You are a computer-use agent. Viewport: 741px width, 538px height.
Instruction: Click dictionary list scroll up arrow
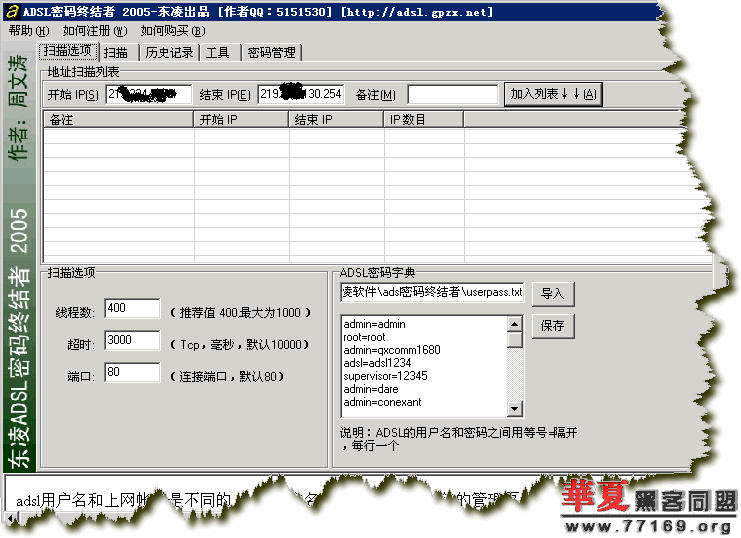pos(515,324)
